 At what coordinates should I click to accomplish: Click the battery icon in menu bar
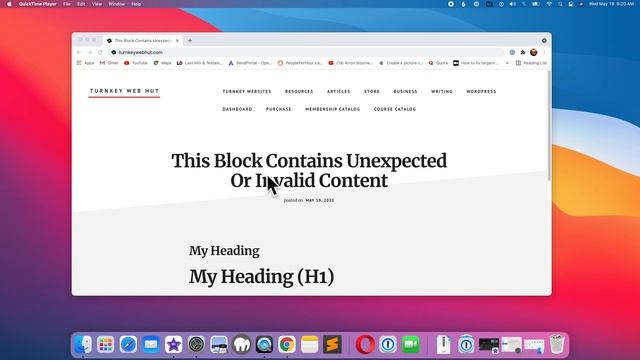pyautogui.click(x=536, y=4)
